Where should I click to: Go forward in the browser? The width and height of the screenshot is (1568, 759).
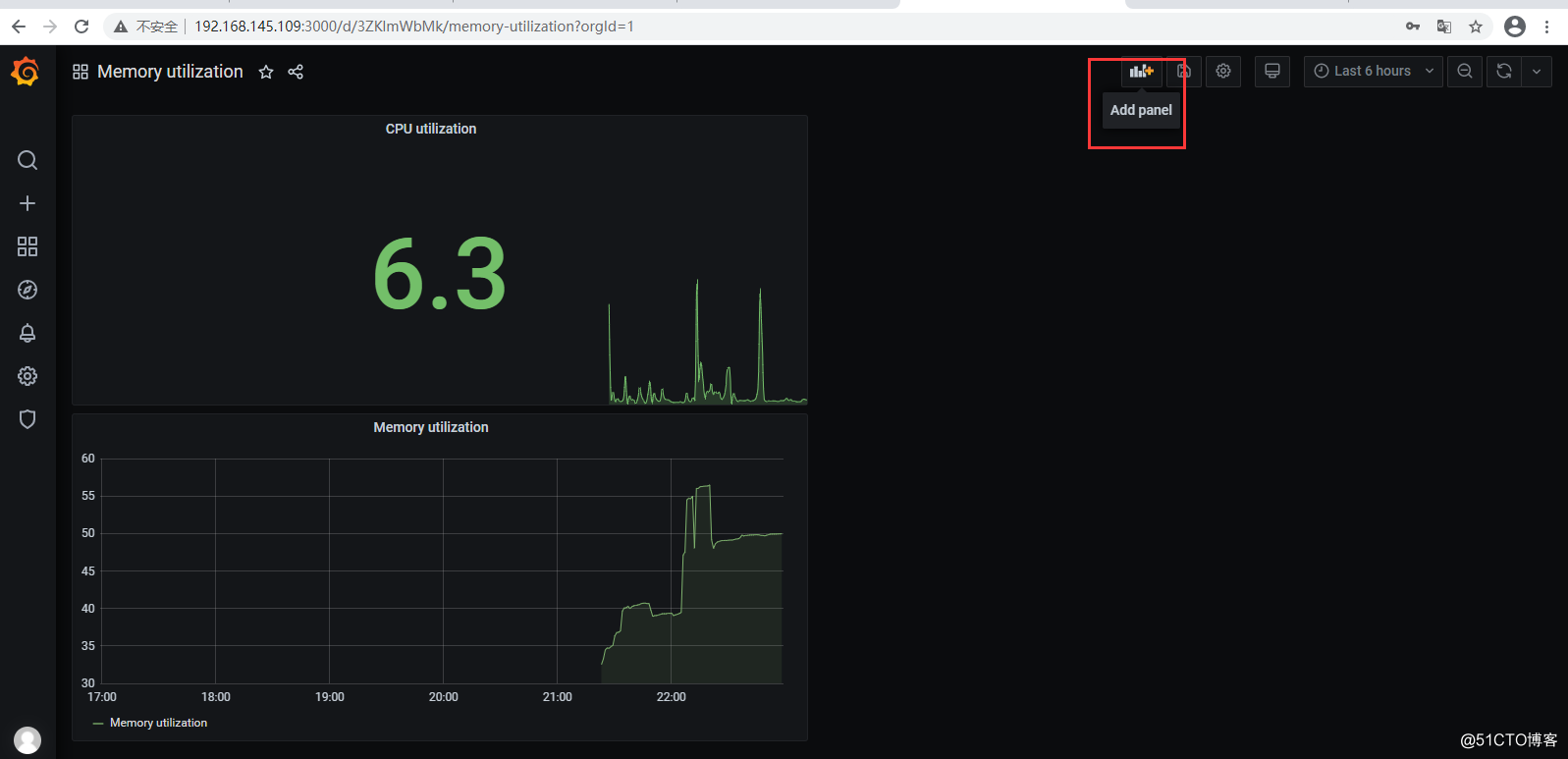[50, 27]
